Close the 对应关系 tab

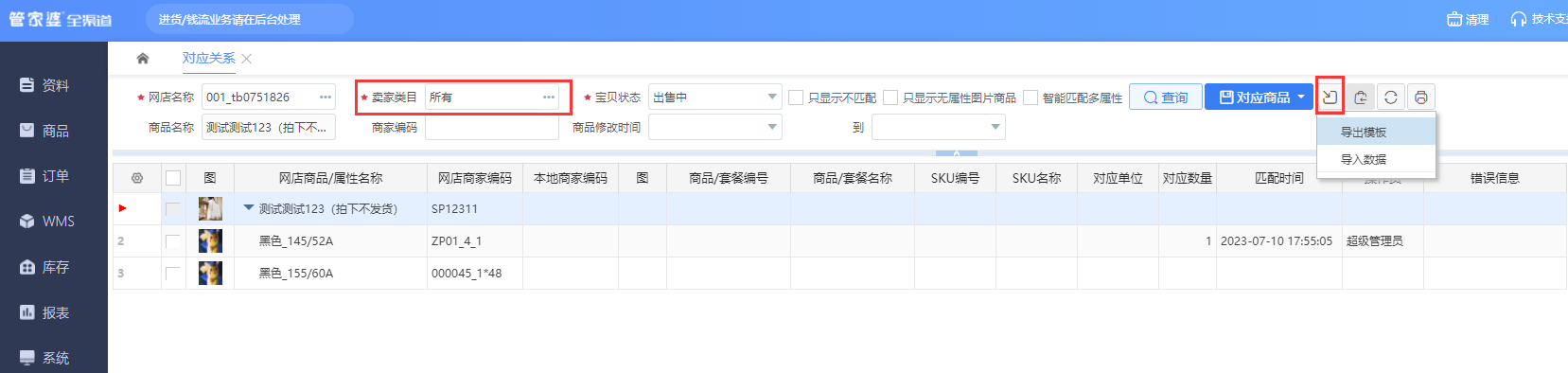pos(246,59)
